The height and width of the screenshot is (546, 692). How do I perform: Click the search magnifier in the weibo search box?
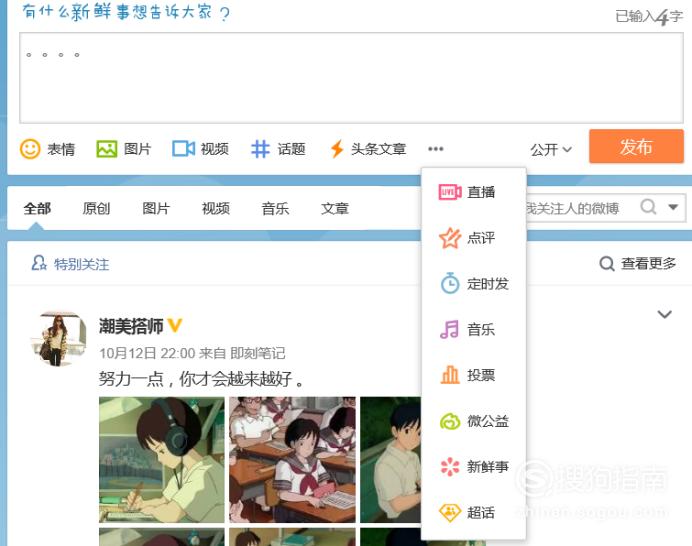point(648,207)
